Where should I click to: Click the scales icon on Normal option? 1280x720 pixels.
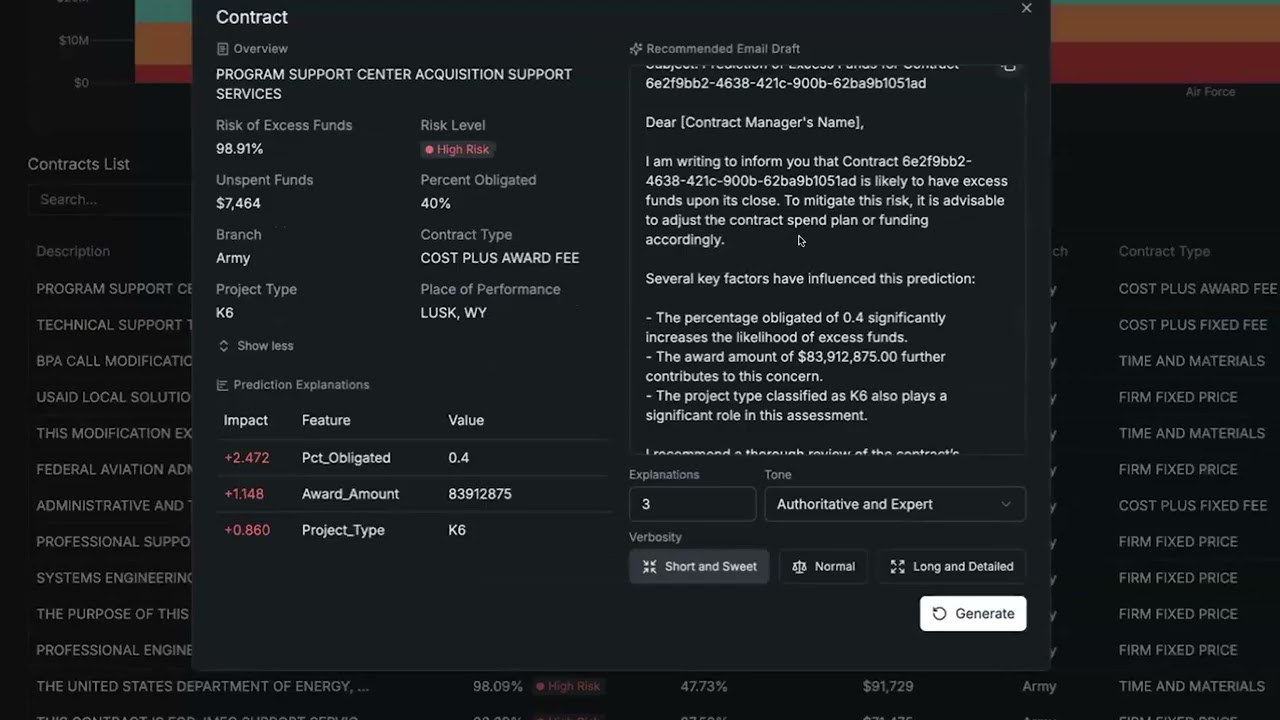799,567
